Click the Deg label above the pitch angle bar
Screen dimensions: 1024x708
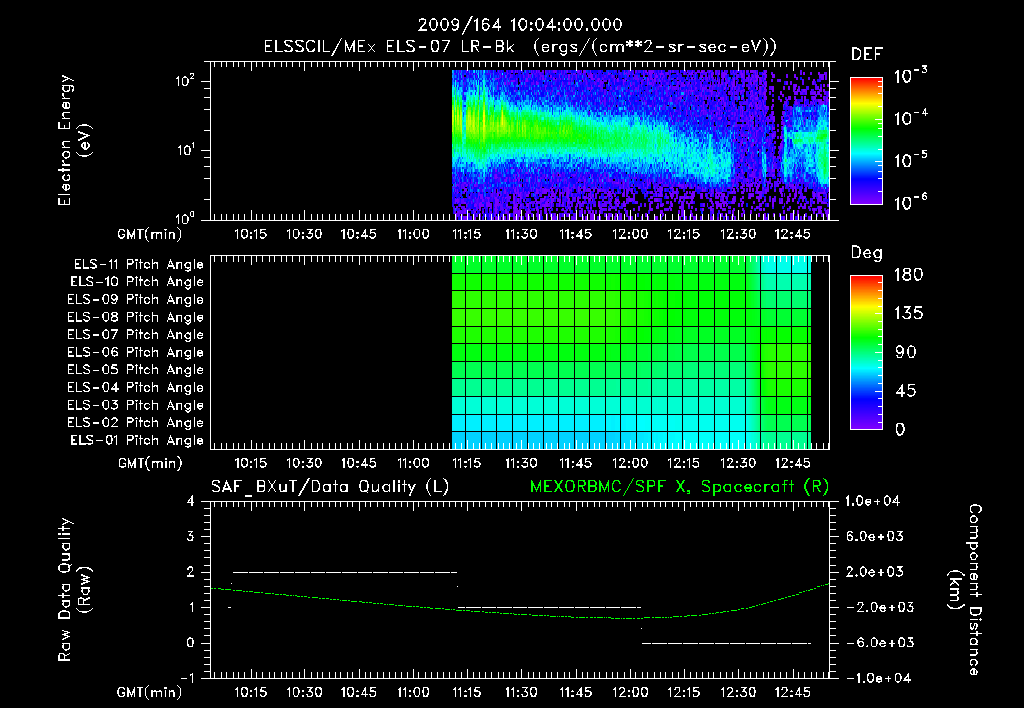[867, 253]
